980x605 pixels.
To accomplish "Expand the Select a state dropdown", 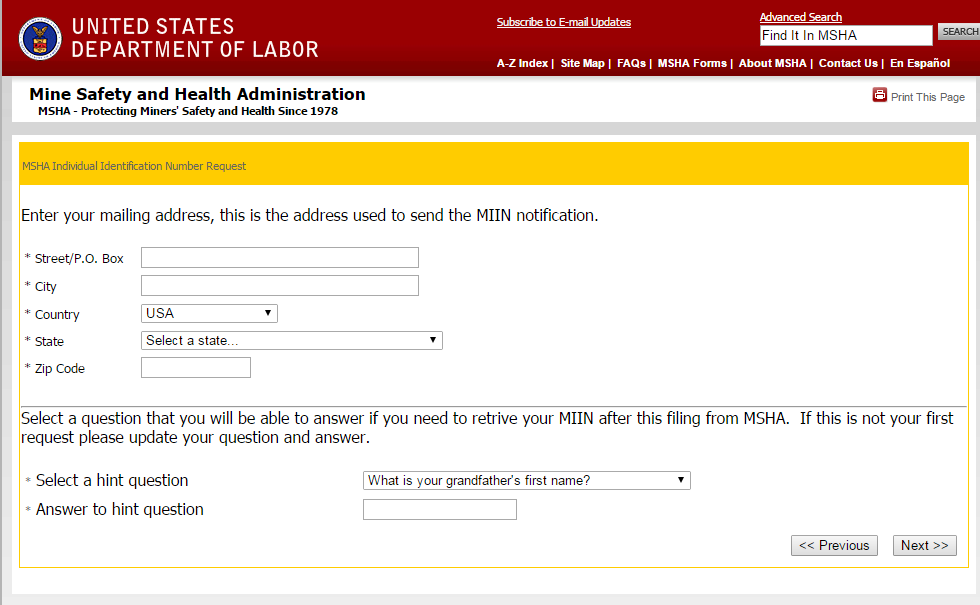I will pos(291,340).
